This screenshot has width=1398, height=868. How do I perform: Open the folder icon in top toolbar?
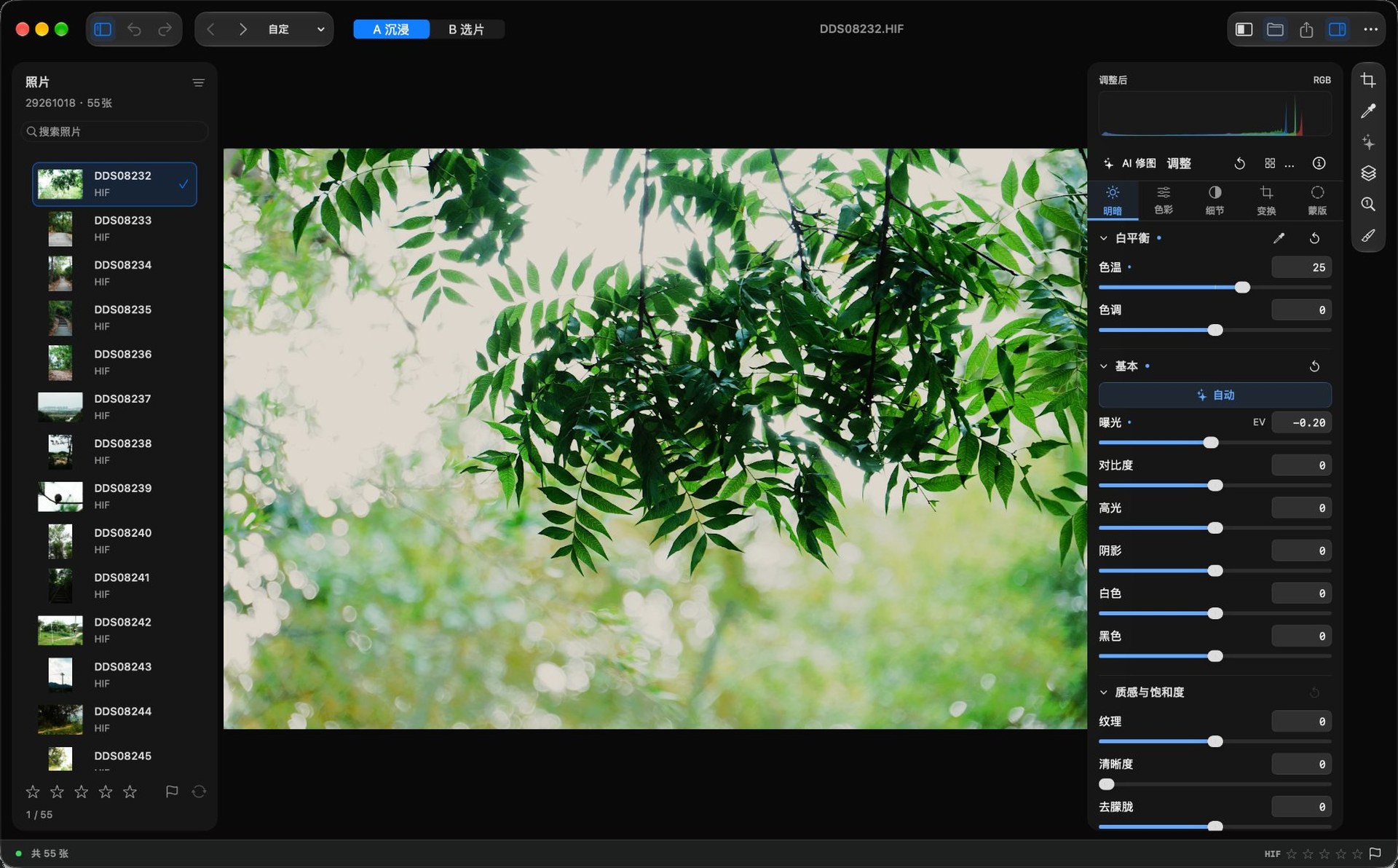(1275, 29)
